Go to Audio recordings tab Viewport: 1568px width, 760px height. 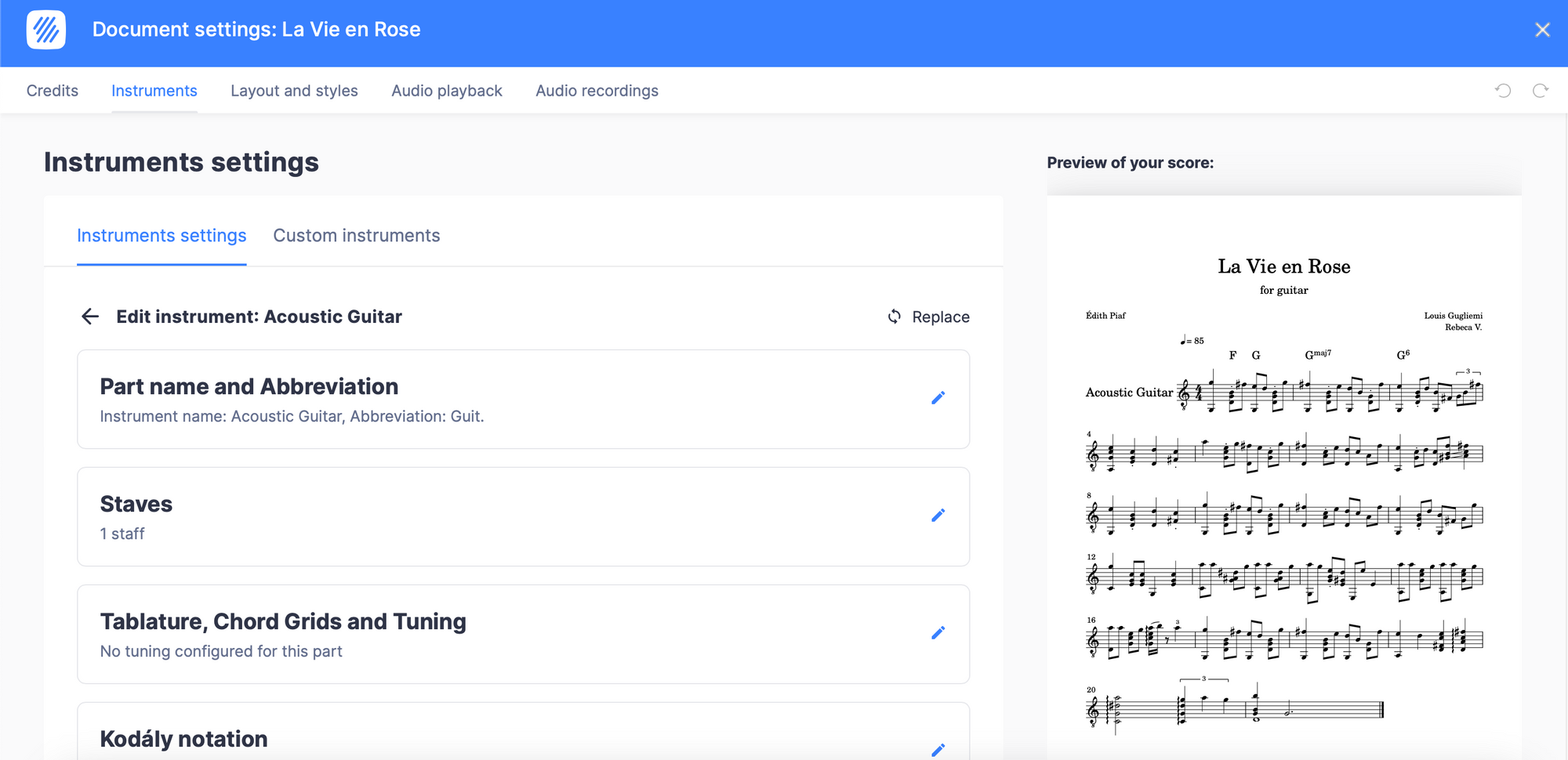tap(597, 91)
